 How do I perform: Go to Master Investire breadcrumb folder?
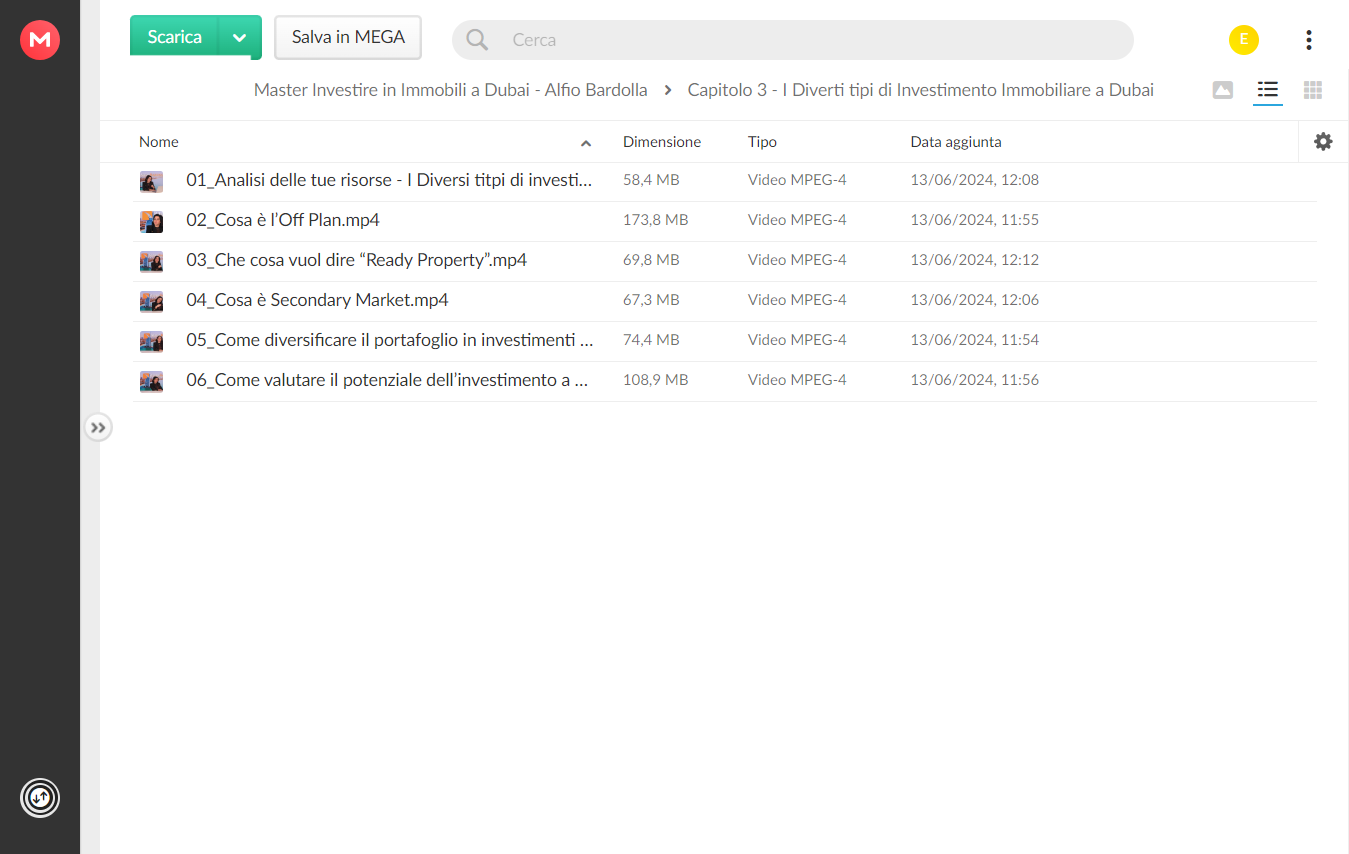click(x=450, y=90)
